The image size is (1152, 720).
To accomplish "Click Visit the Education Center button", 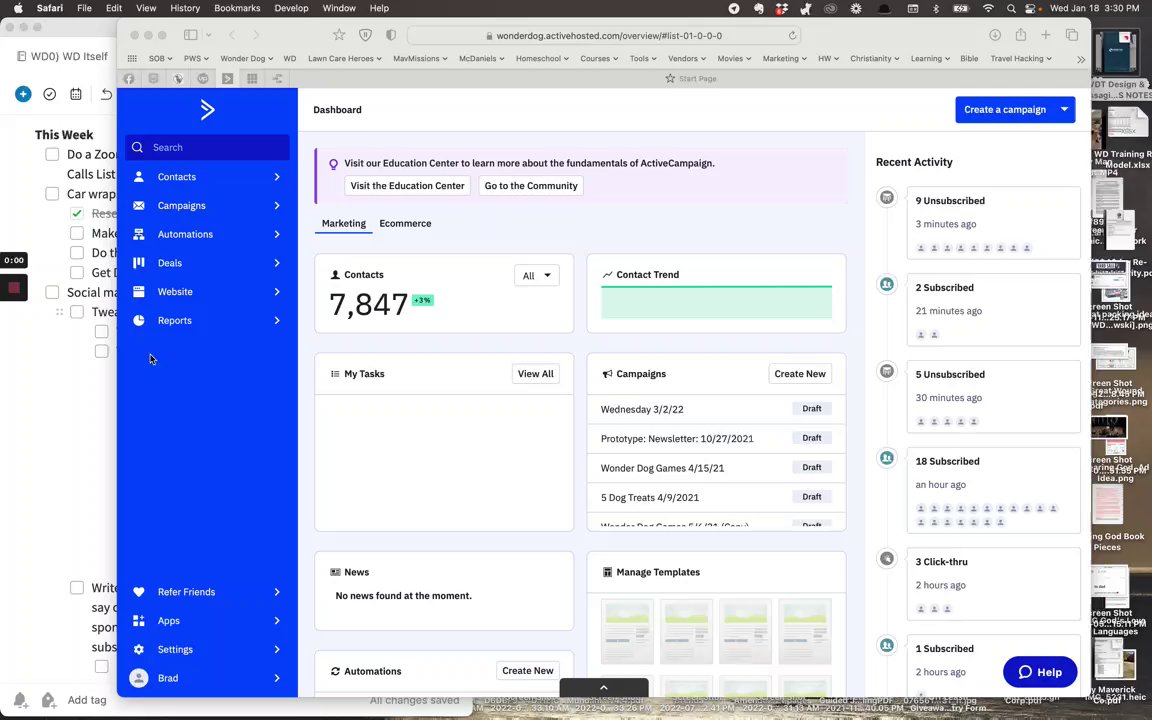I will (407, 186).
